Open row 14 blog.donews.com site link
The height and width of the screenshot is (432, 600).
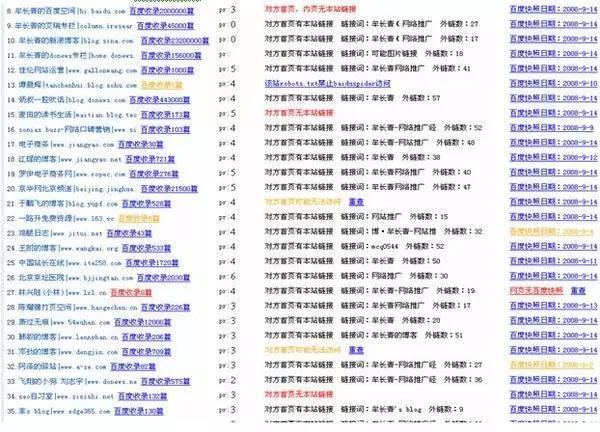coord(72,100)
